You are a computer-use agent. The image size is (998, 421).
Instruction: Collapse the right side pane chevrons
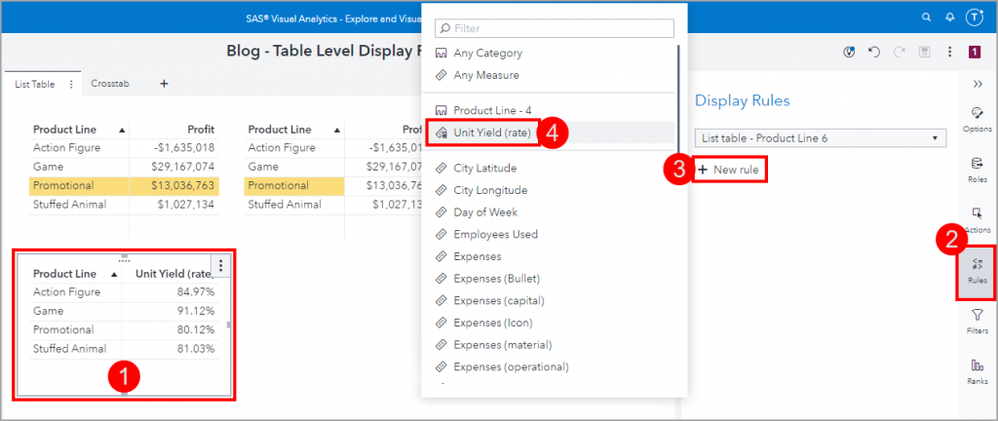click(x=977, y=84)
